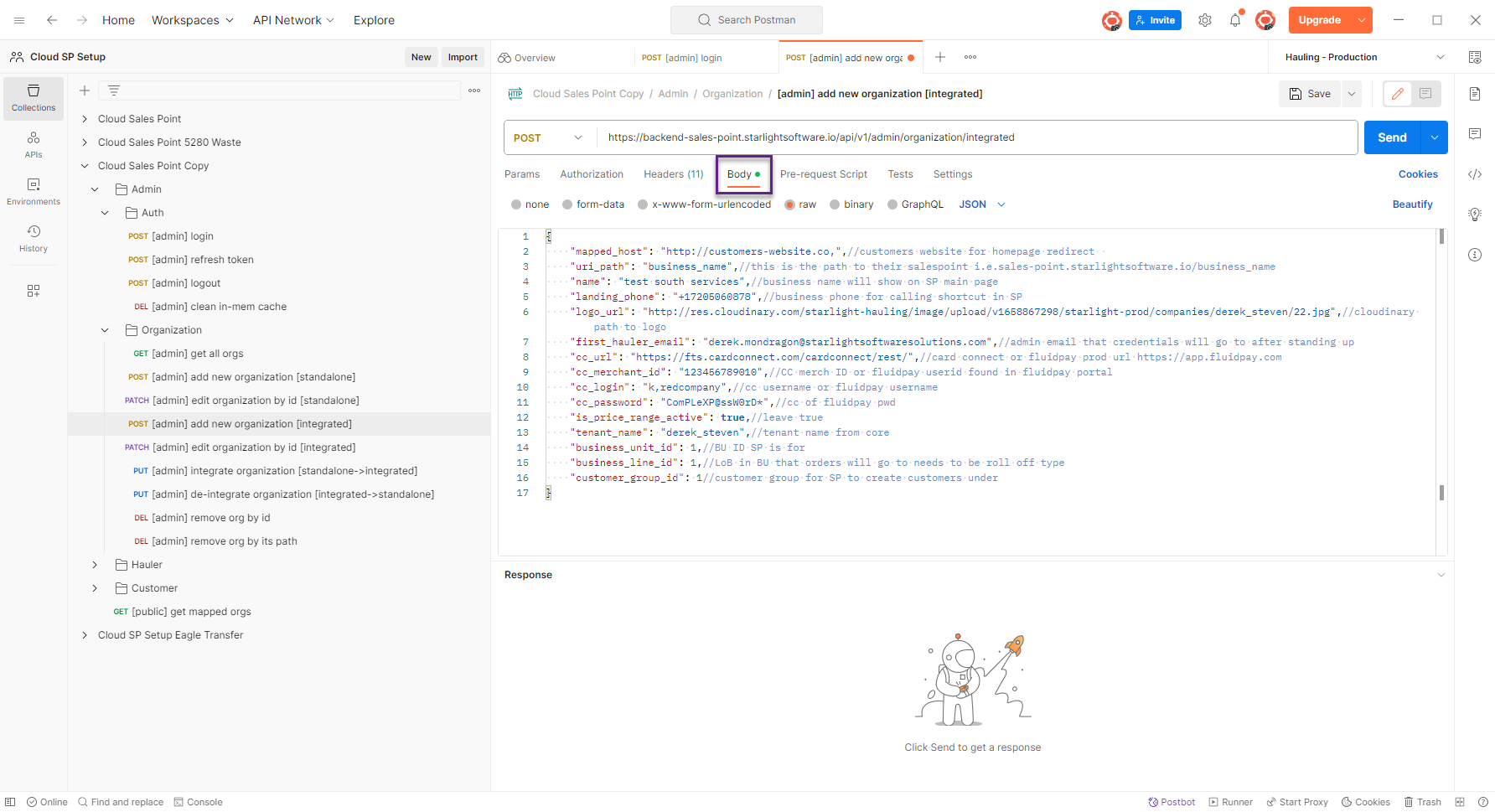Image resolution: width=1495 pixels, height=812 pixels.
Task: Open comments icon in the right sidebar
Action: point(1475,134)
